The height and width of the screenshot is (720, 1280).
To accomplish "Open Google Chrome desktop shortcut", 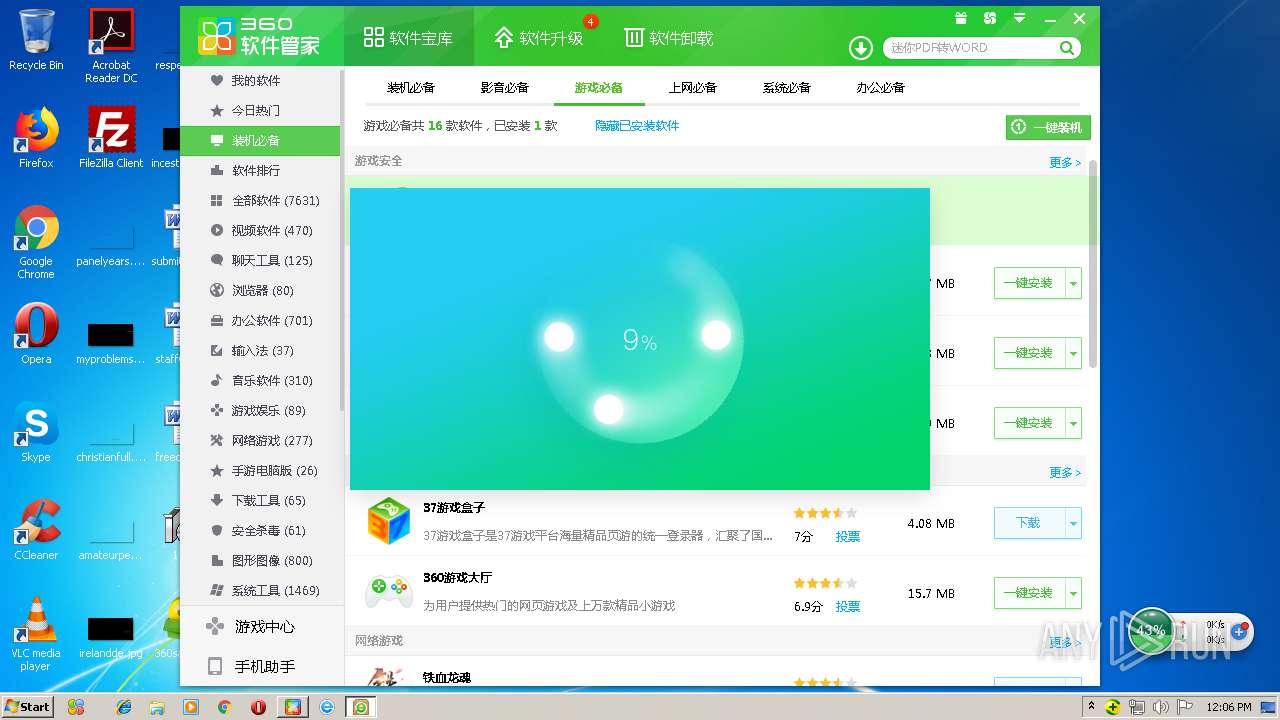I will 36,242.
